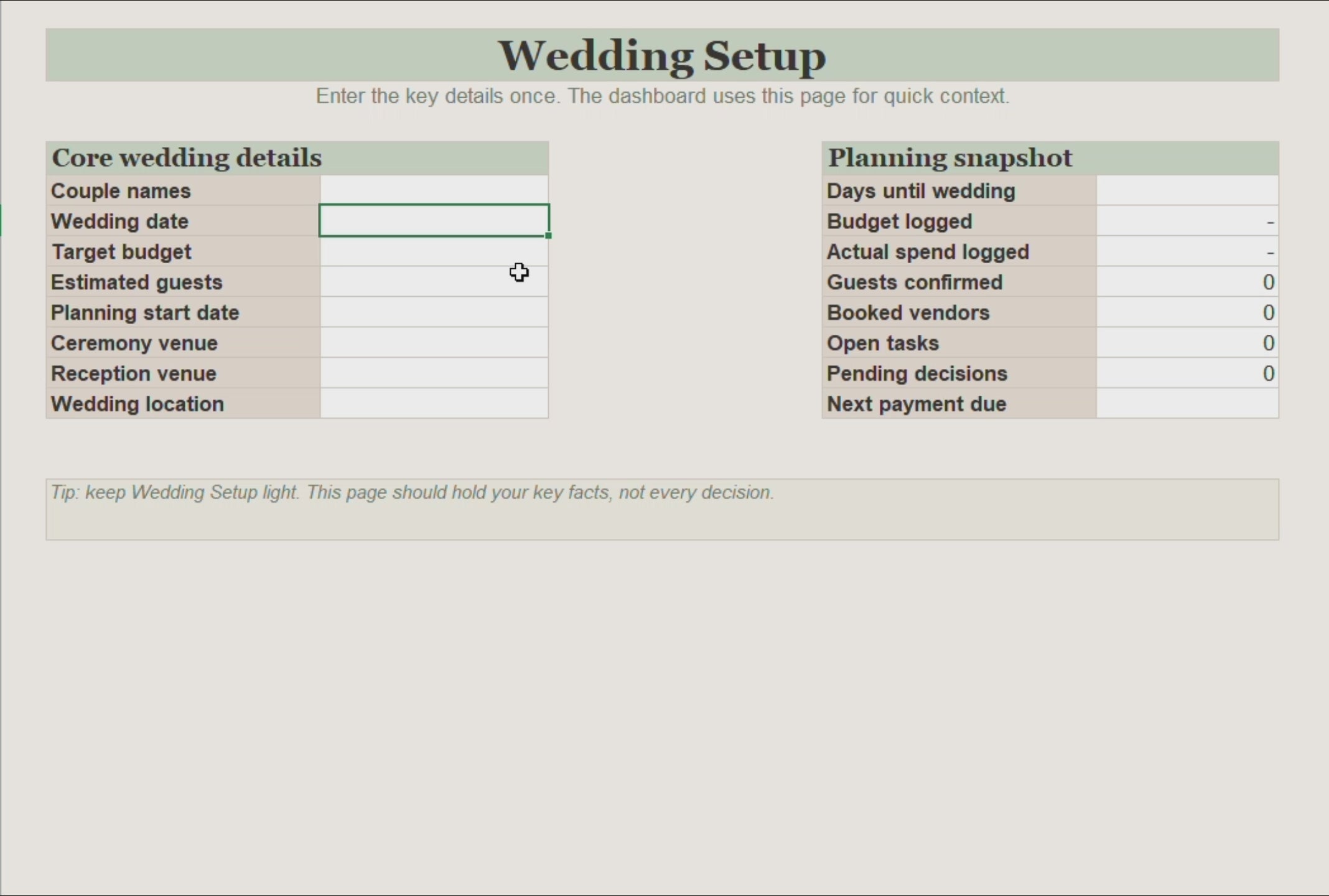Image resolution: width=1329 pixels, height=896 pixels.
Task: Select the Couple names input cell
Action: click(x=434, y=190)
